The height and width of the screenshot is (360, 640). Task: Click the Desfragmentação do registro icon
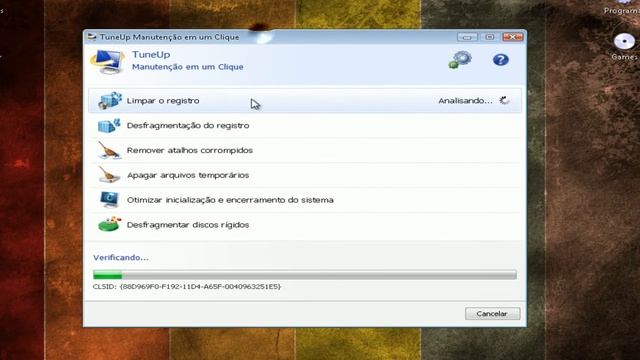[x=109, y=125]
